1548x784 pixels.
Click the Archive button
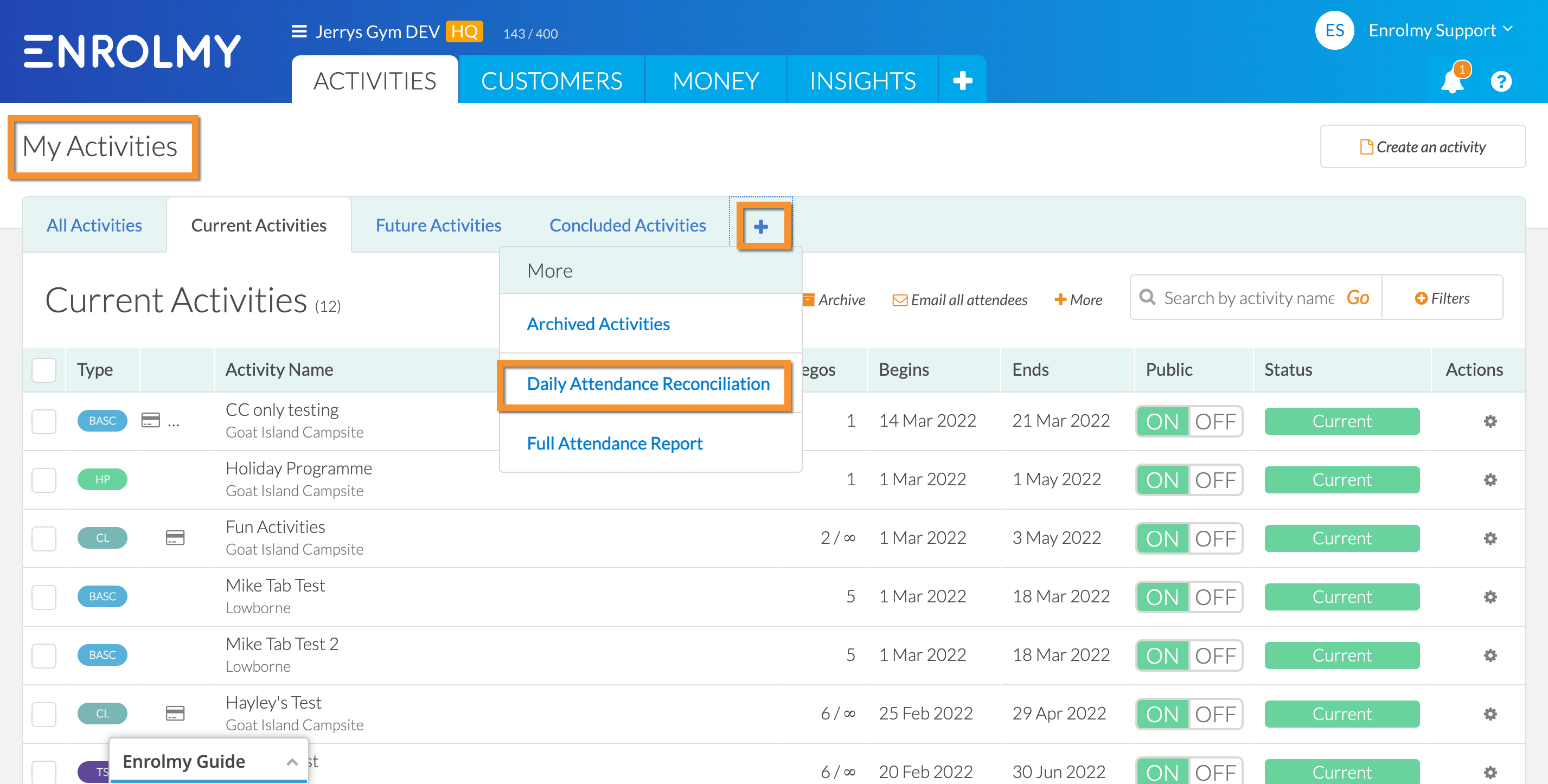[x=834, y=299]
